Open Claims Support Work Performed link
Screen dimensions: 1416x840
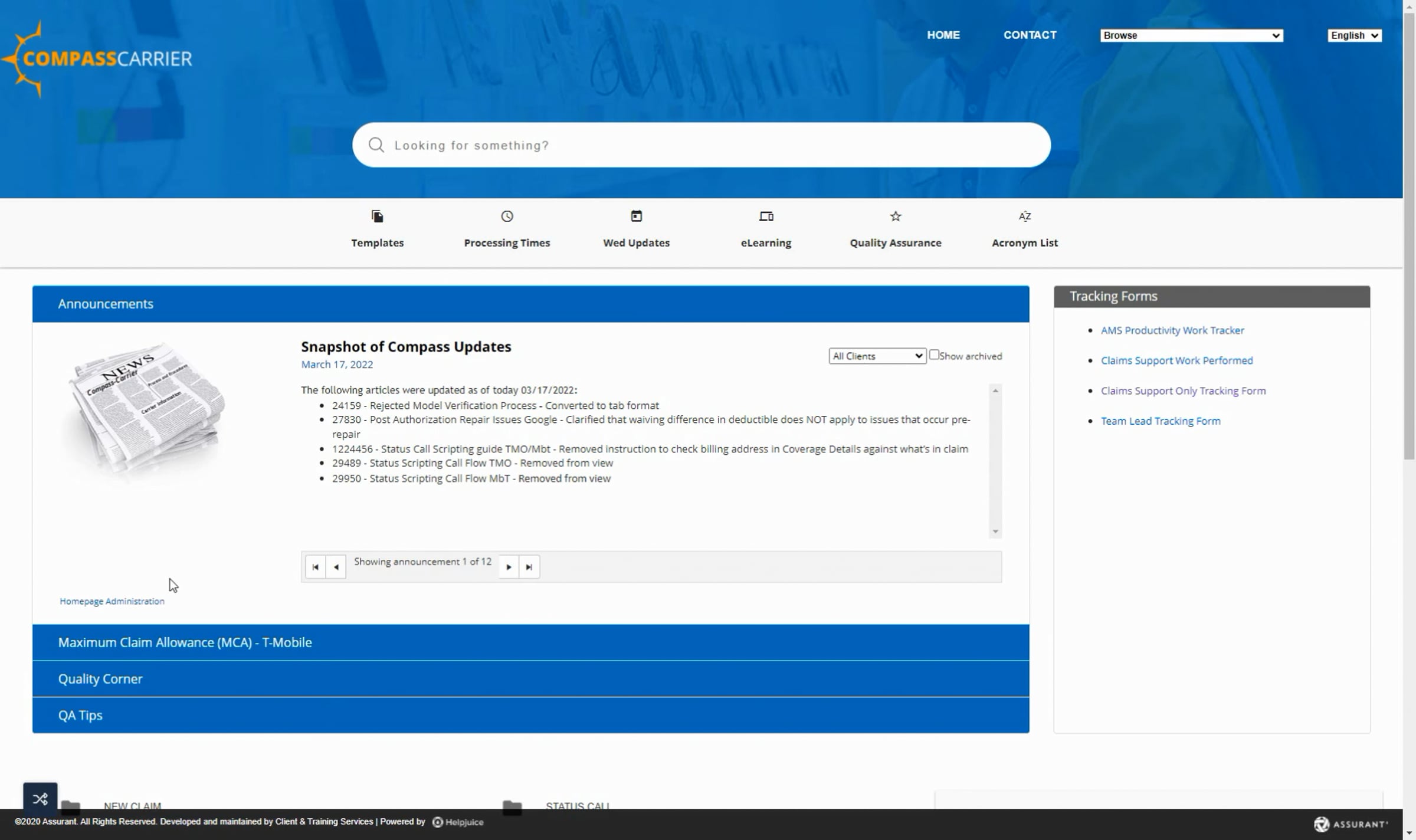(1176, 360)
